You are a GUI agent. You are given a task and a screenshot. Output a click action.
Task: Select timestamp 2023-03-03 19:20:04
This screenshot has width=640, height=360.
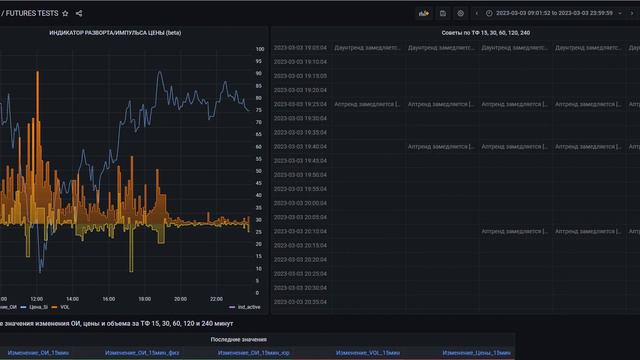(300, 90)
